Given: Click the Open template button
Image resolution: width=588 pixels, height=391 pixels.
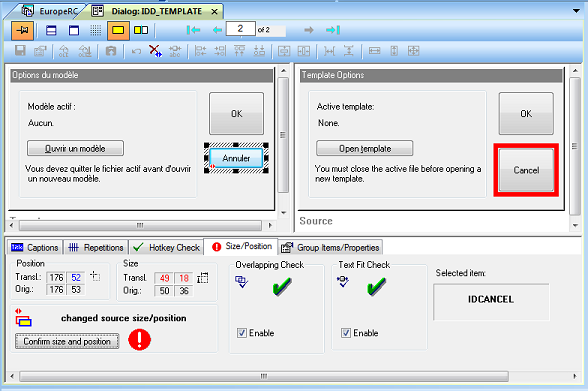Looking at the screenshot, I should pyautogui.click(x=365, y=148).
